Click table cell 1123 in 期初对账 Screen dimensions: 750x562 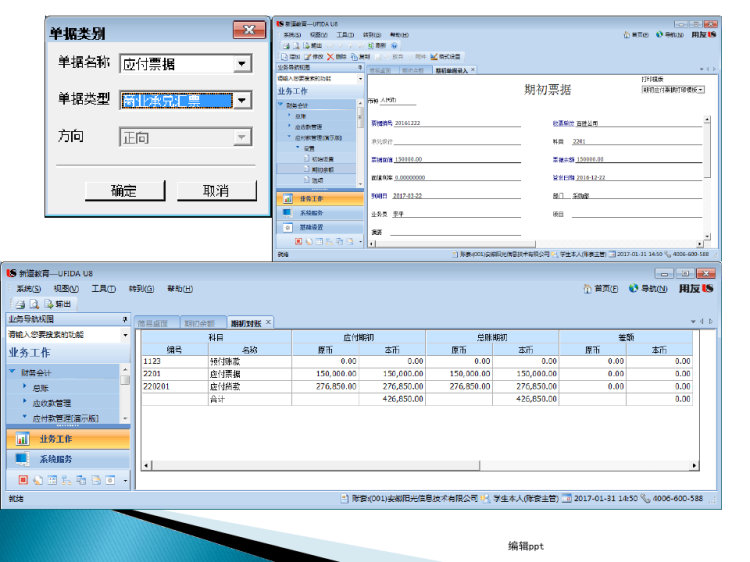(x=175, y=361)
